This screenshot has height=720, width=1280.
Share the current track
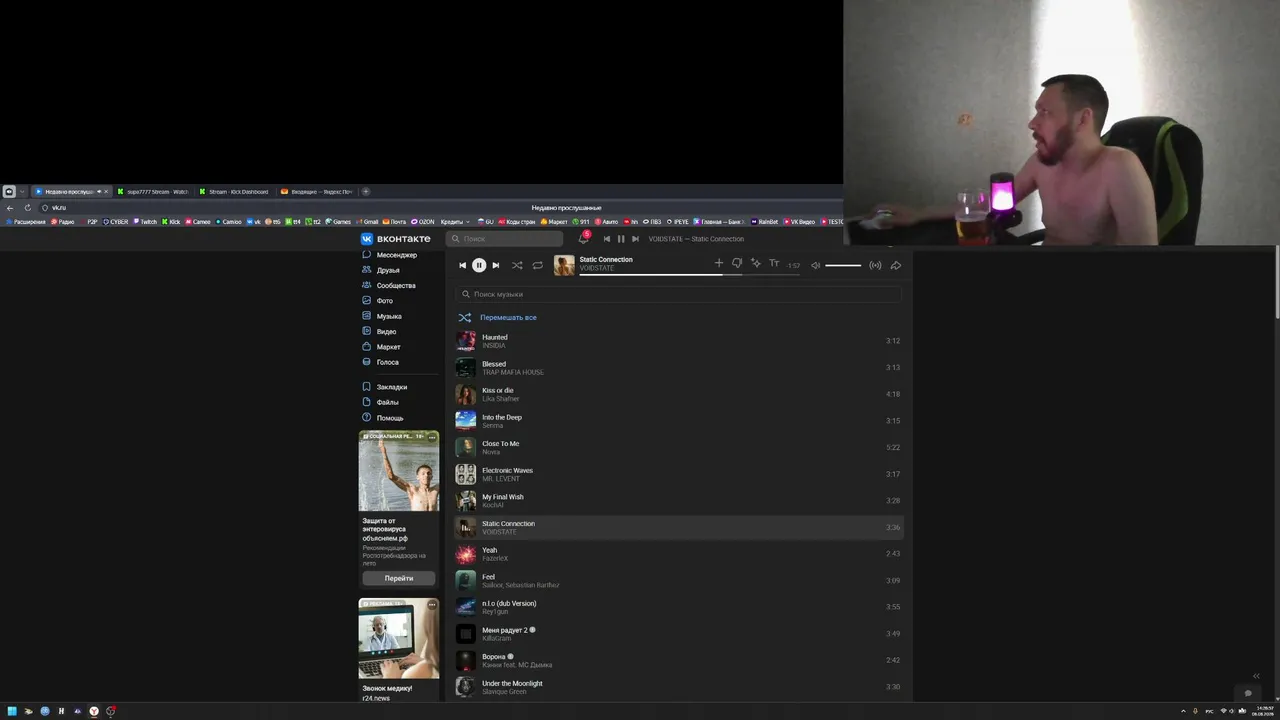[x=895, y=265]
